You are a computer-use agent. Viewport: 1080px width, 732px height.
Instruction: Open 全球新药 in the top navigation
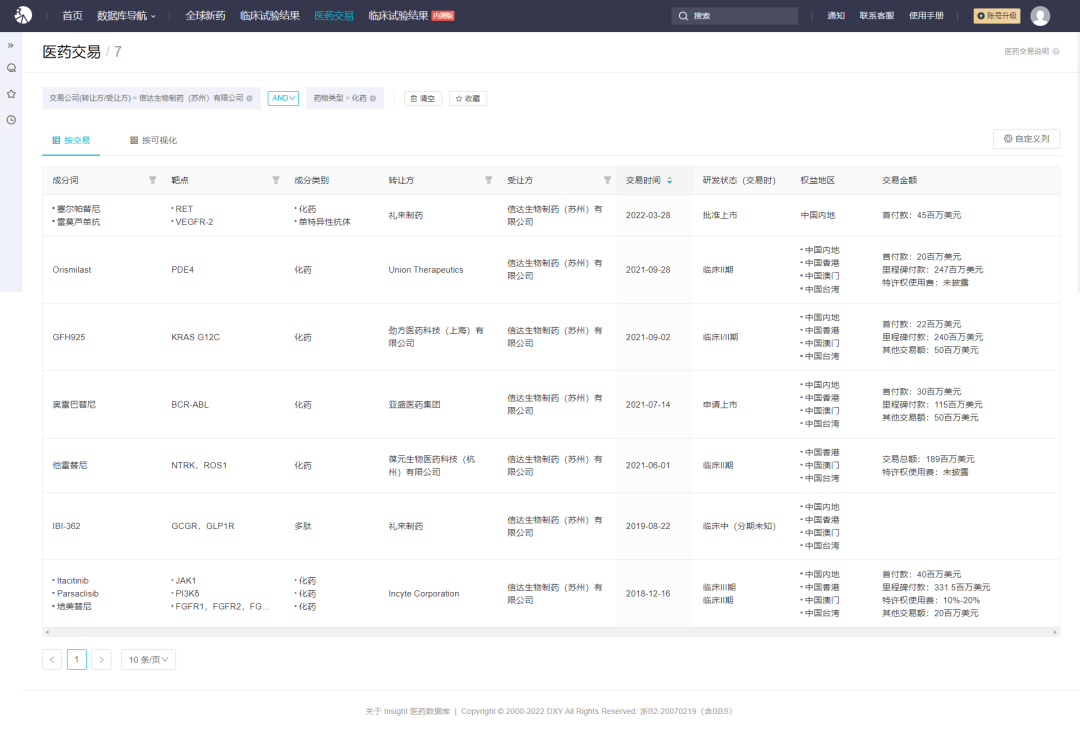(x=205, y=16)
